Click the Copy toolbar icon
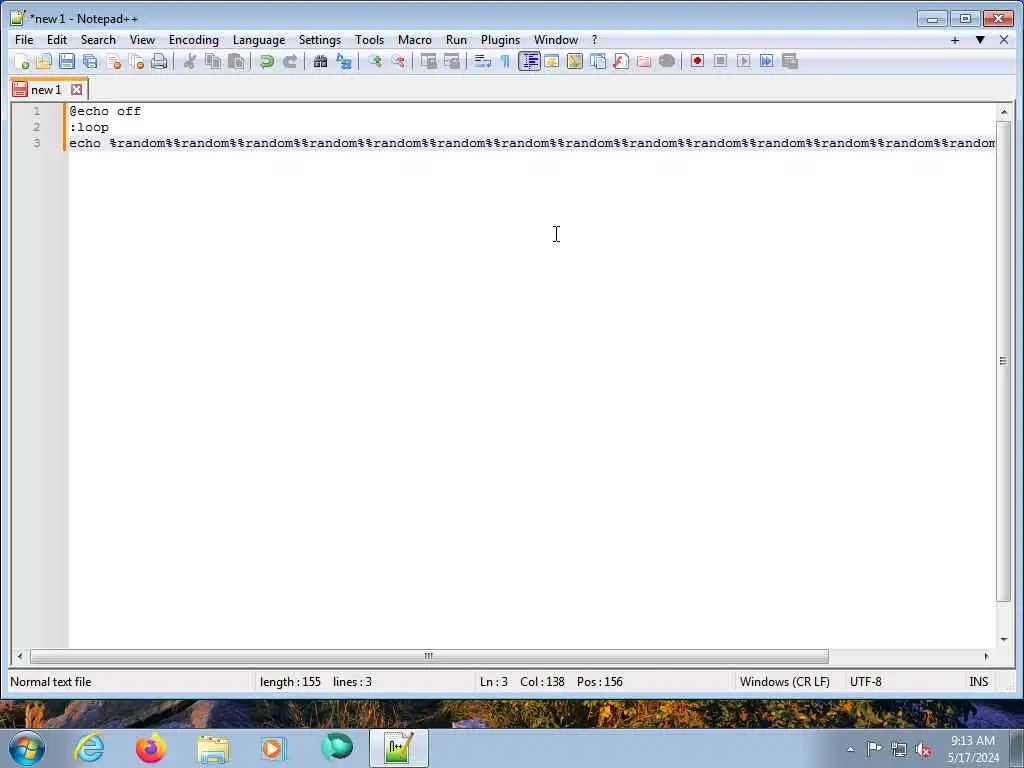Viewport: 1024px width, 768px height. point(213,61)
